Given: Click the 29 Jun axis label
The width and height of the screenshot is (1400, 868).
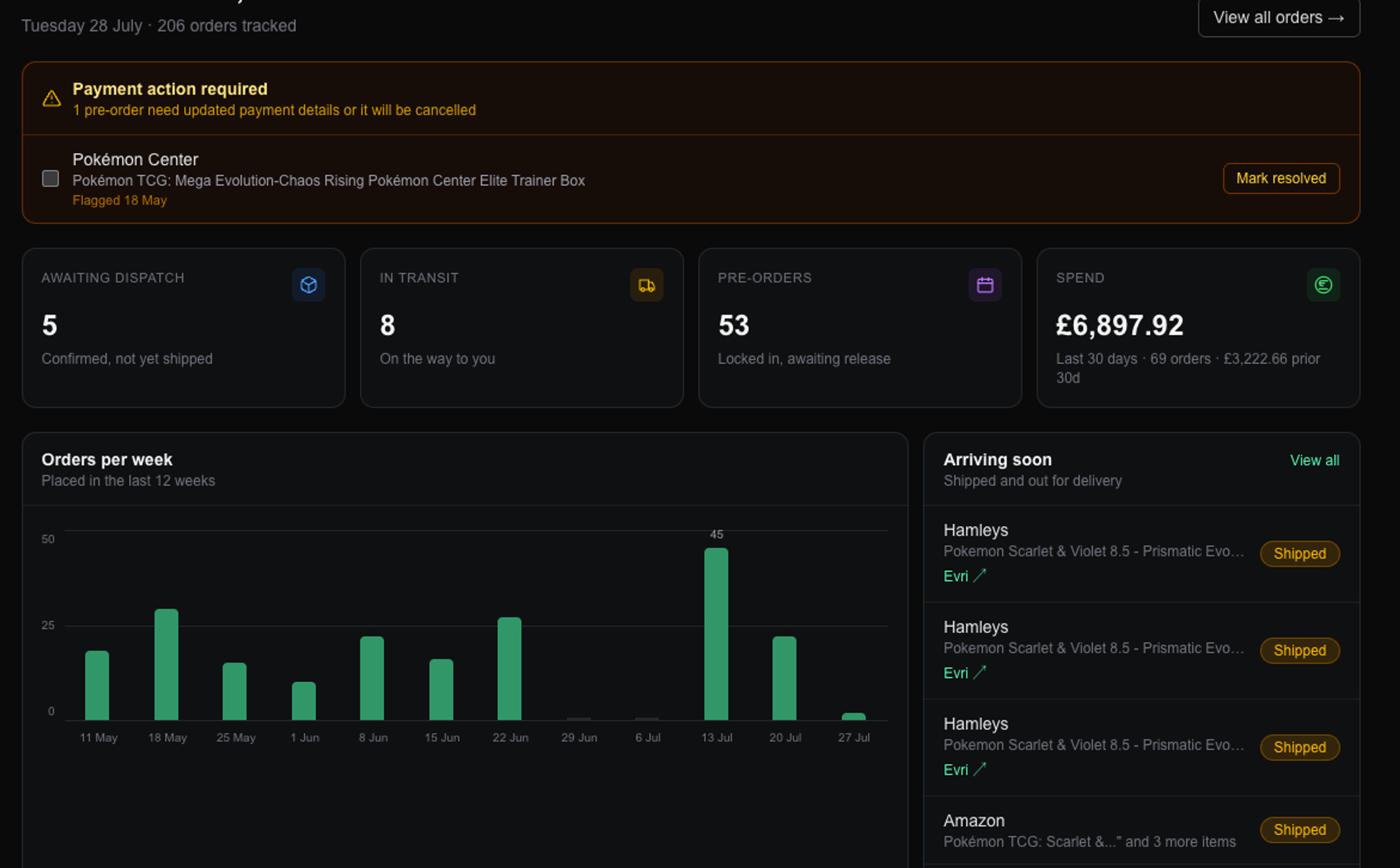Looking at the screenshot, I should [579, 738].
